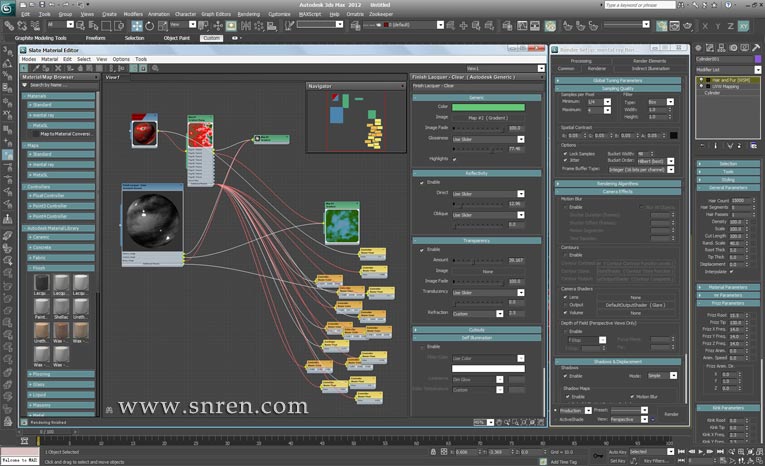Toggle Volume camera shader checkbox
This screenshot has height=466, width=765.
point(565,313)
